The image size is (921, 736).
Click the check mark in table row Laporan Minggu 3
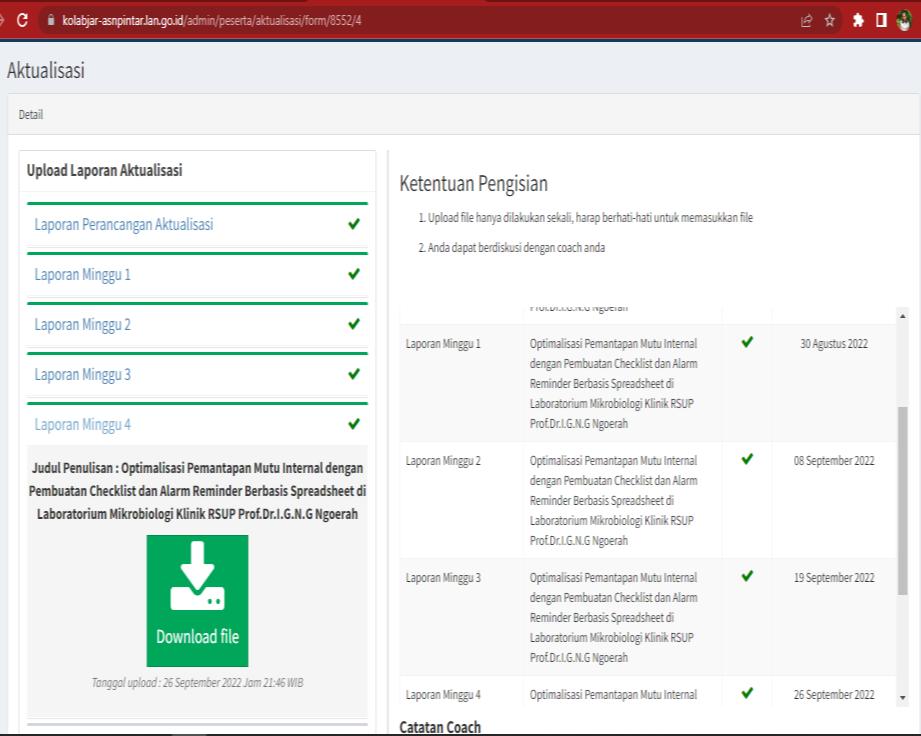coord(747,576)
